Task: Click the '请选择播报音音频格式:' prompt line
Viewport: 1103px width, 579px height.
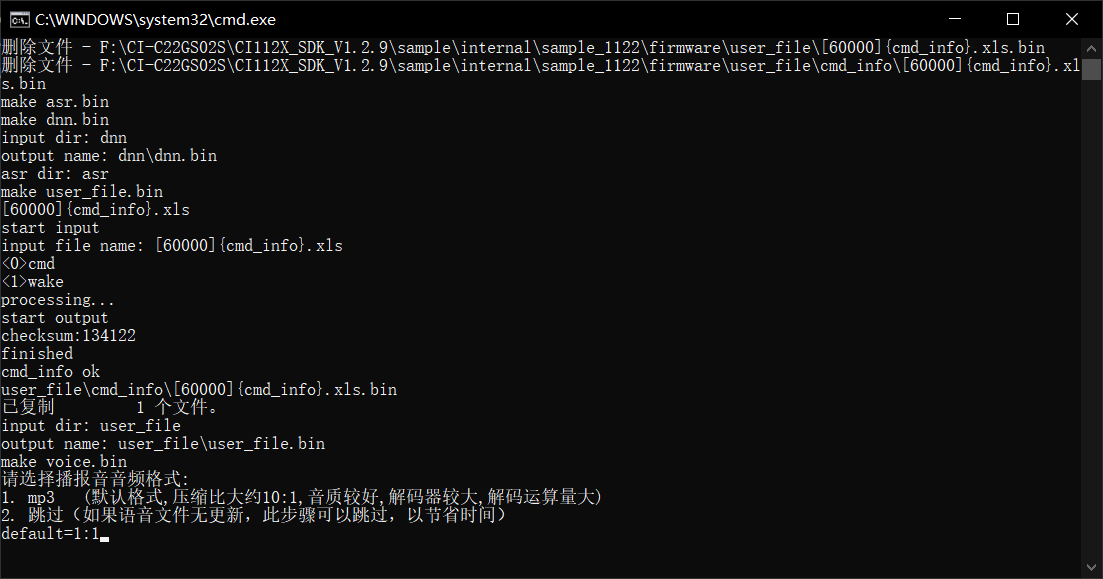Action: pos(95,480)
